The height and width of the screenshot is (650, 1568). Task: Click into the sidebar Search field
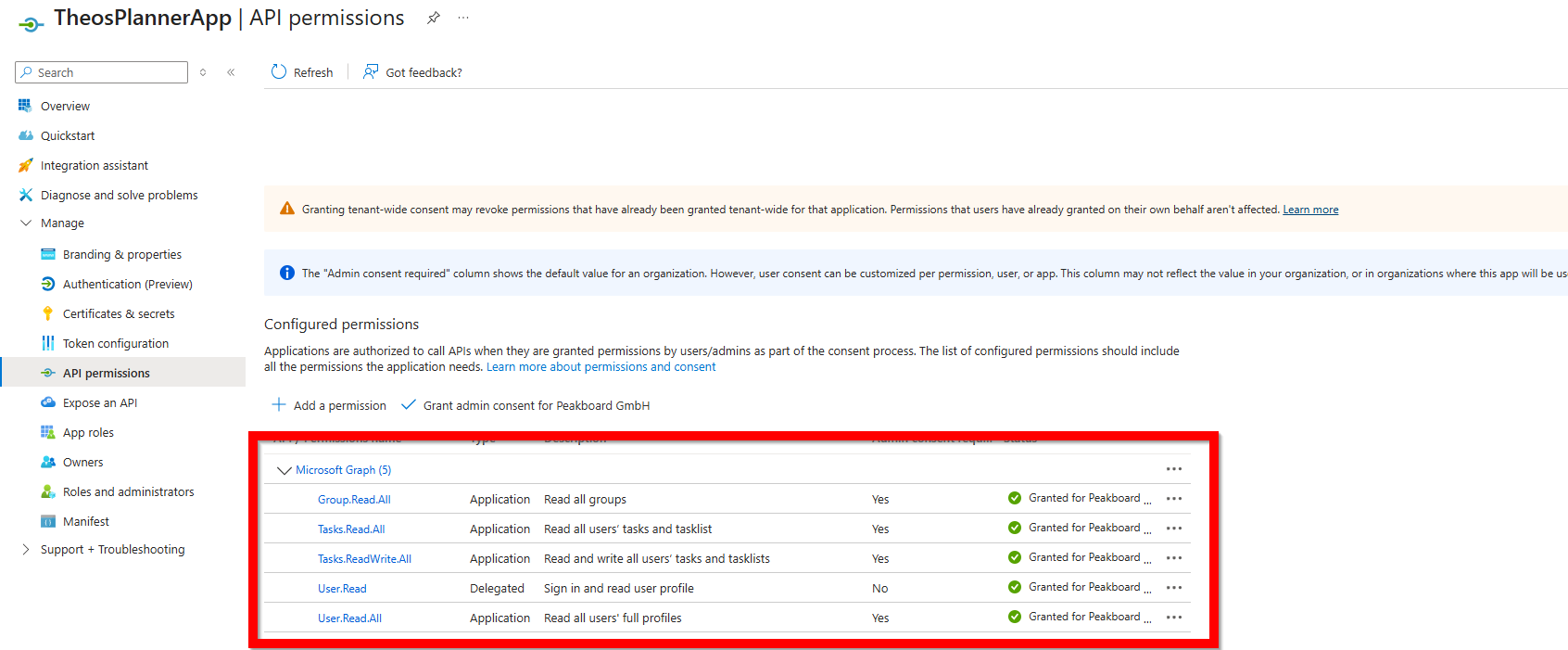click(102, 72)
